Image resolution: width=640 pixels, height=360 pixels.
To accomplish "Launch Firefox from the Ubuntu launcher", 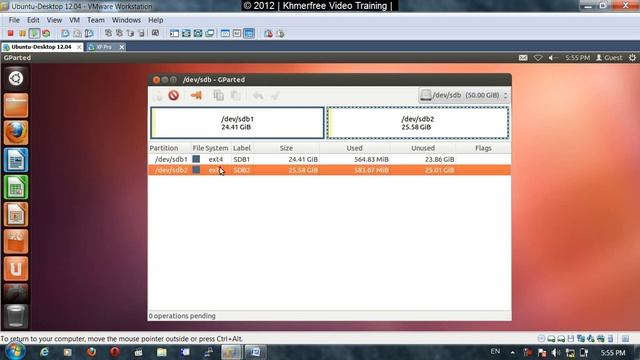I will pos(16,133).
